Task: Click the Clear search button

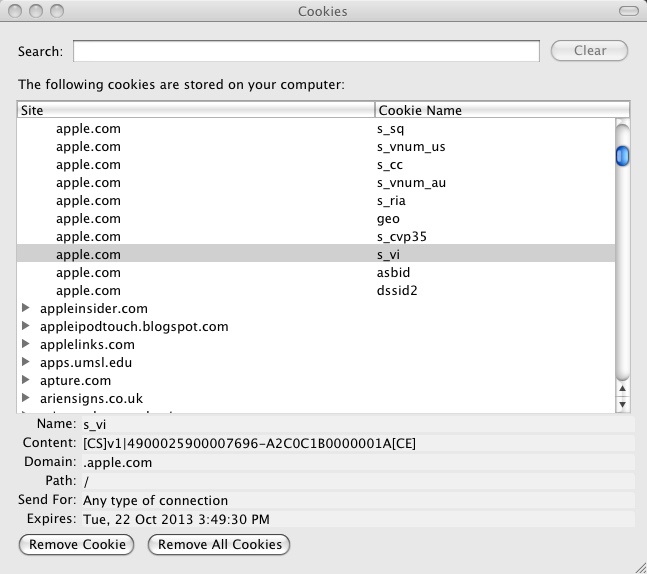Action: [x=588, y=51]
